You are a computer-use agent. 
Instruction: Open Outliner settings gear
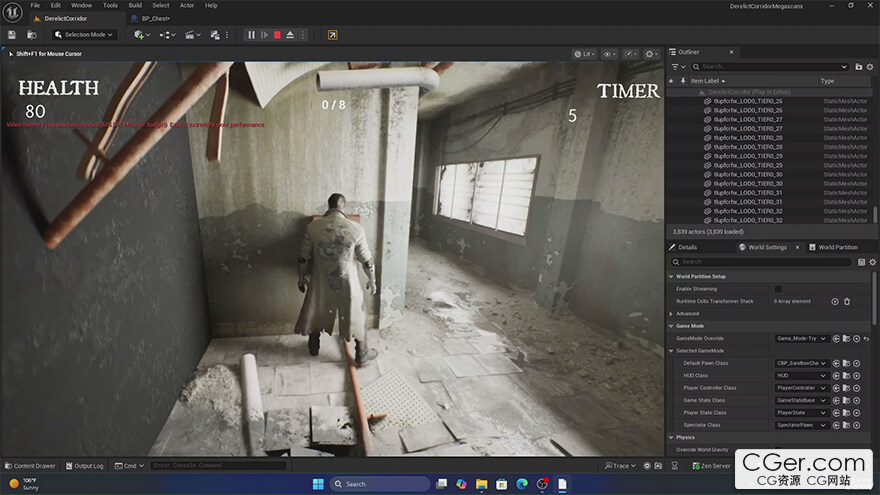(x=870, y=67)
